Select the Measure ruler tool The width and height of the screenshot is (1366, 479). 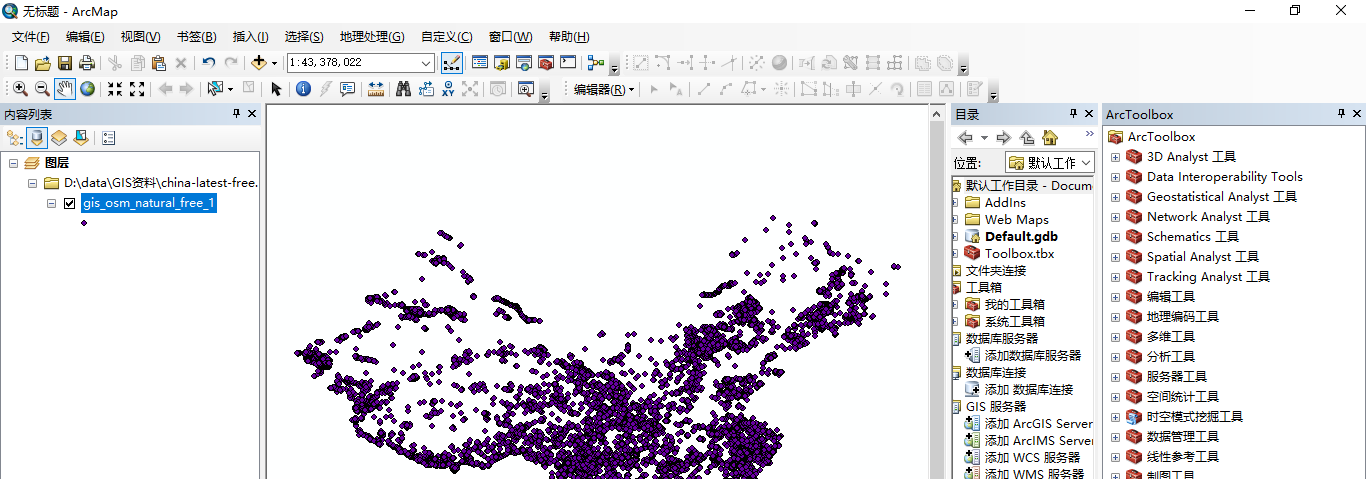coord(376,89)
